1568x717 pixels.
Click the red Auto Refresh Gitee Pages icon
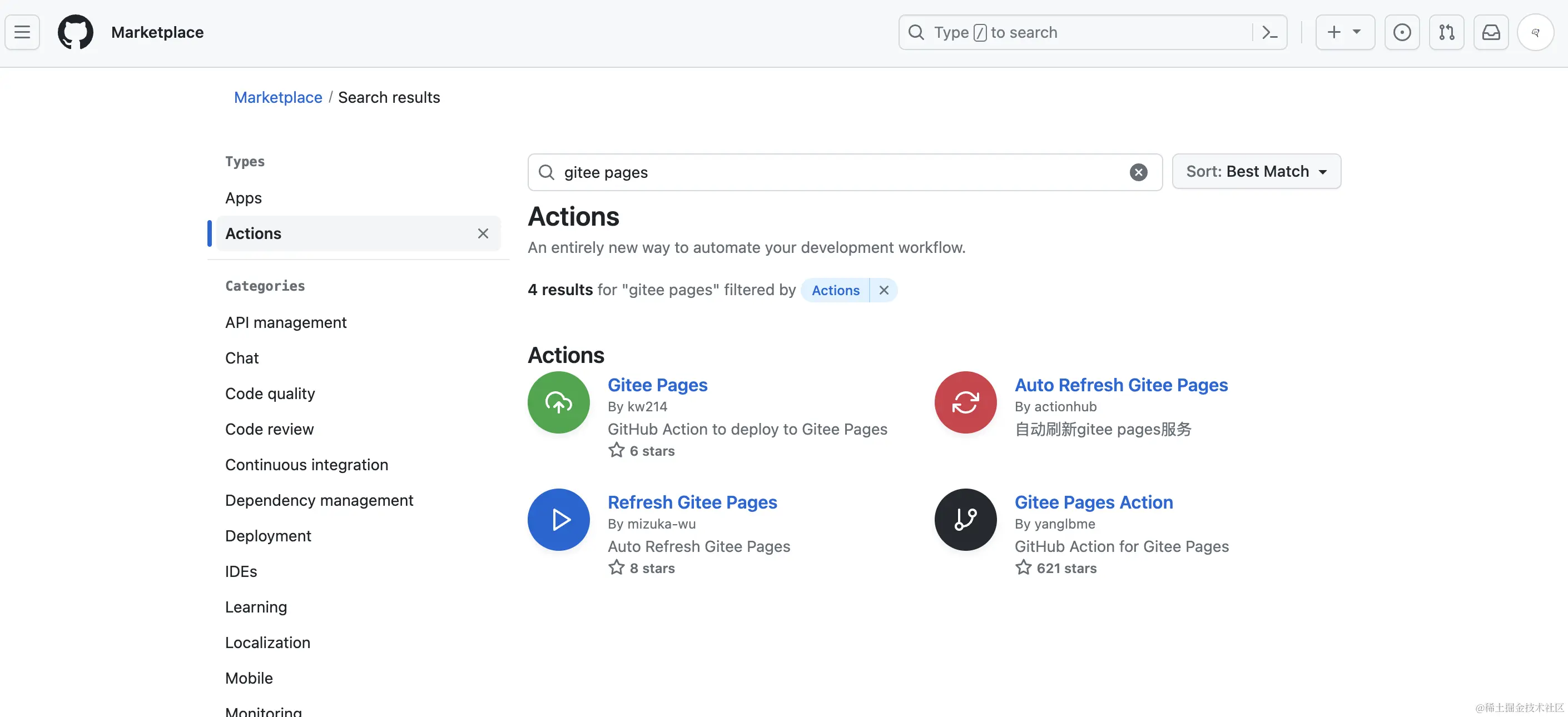[964, 402]
